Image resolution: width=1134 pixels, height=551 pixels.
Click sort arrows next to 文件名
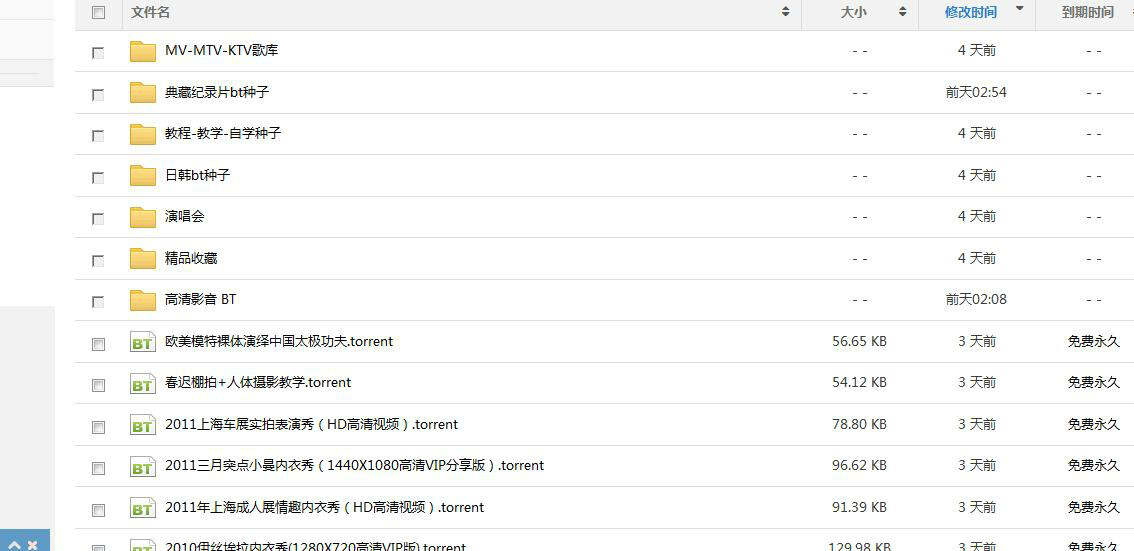(785, 12)
